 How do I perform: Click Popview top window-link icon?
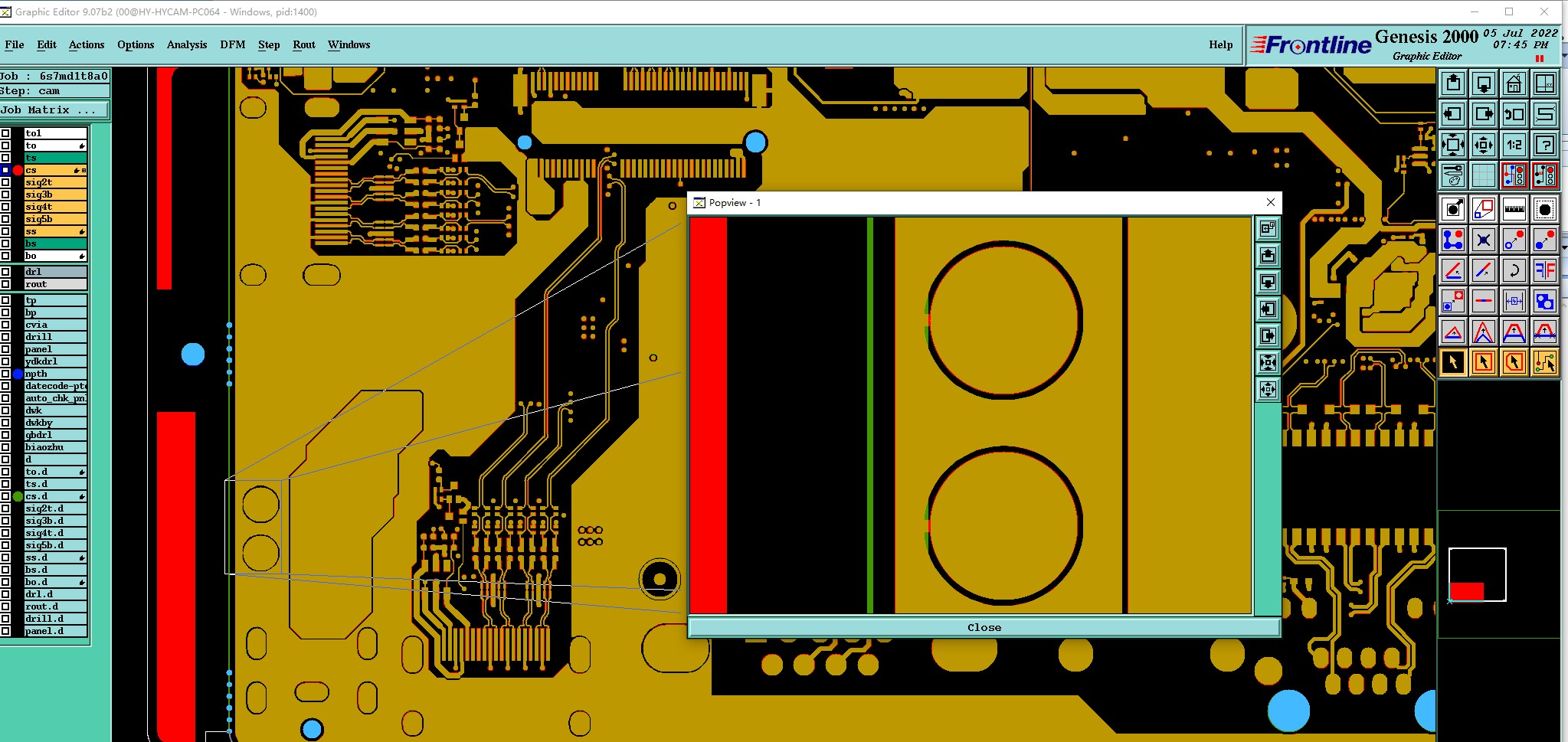[1268, 228]
